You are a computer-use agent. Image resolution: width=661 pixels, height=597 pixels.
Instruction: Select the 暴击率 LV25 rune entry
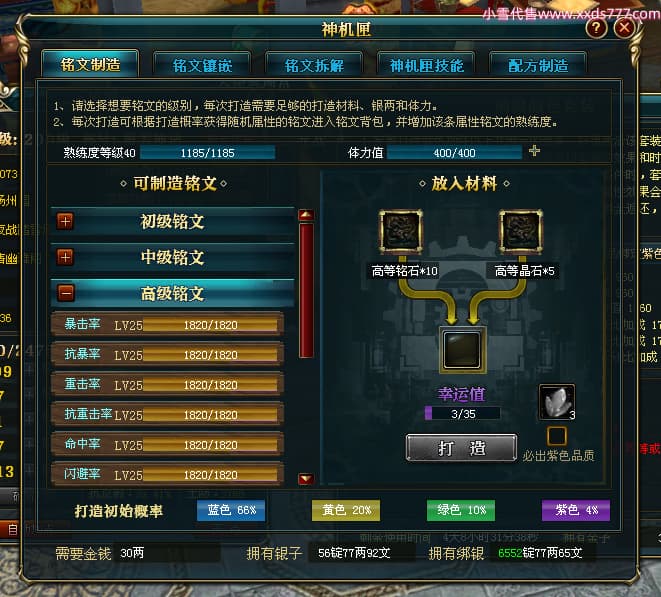(167, 324)
